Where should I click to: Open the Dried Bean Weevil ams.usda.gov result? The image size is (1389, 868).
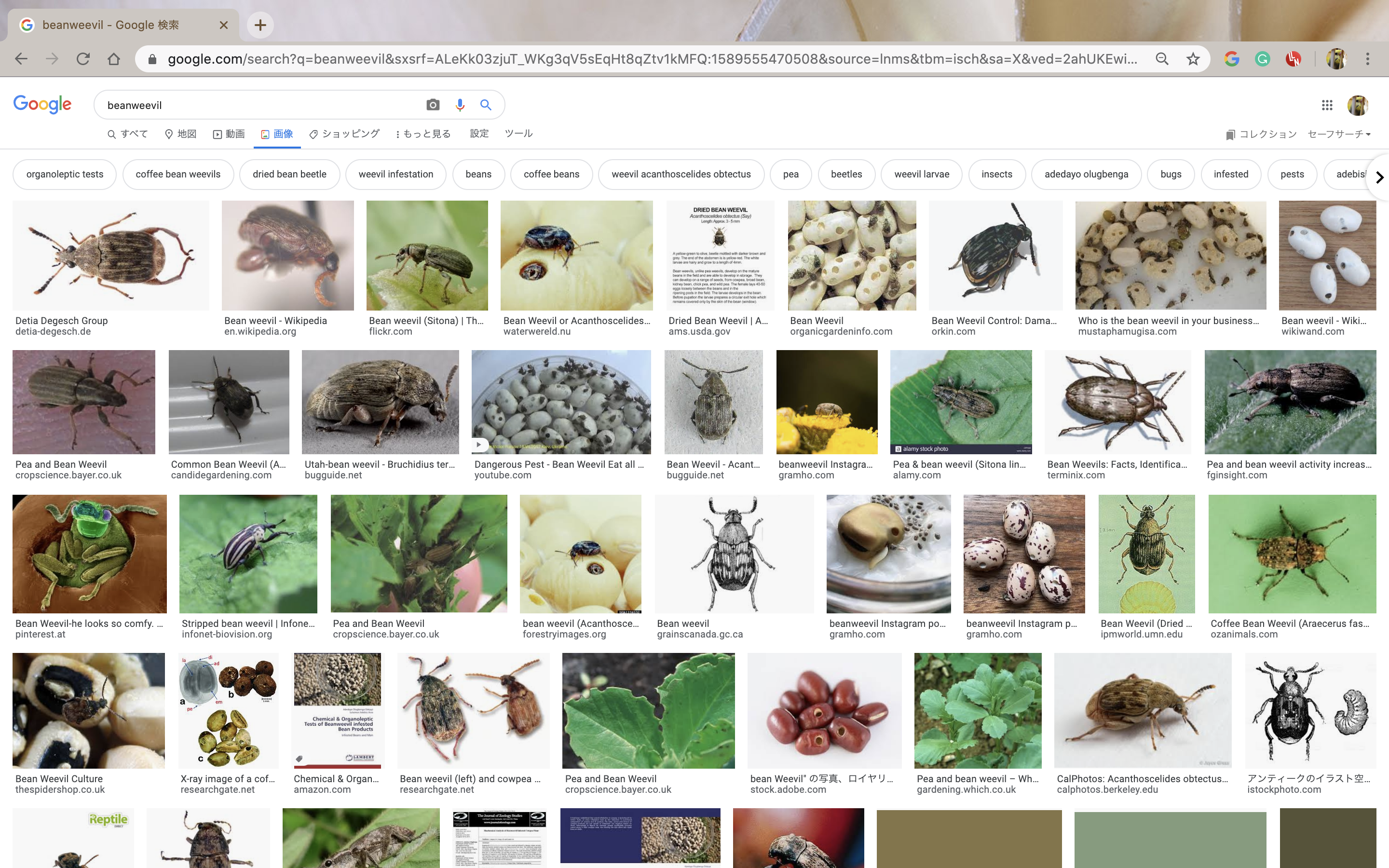pyautogui.click(x=720, y=256)
